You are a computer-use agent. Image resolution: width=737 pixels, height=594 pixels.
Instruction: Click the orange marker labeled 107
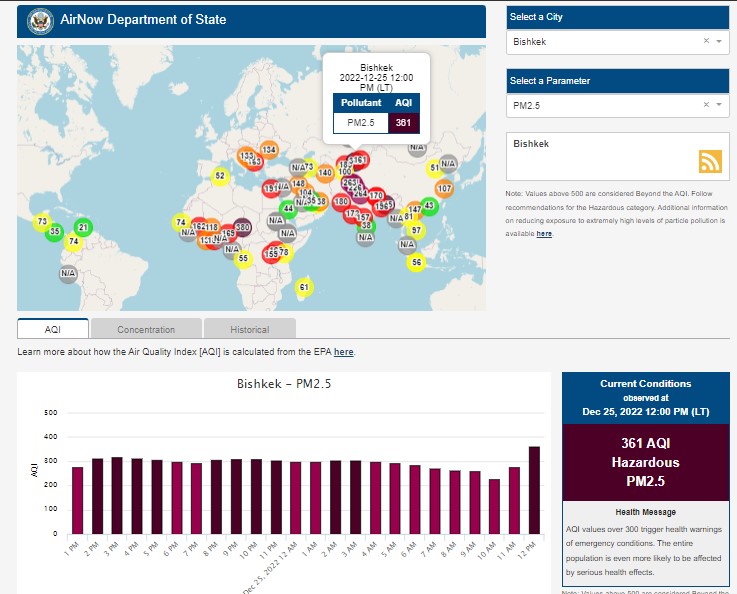(445, 188)
